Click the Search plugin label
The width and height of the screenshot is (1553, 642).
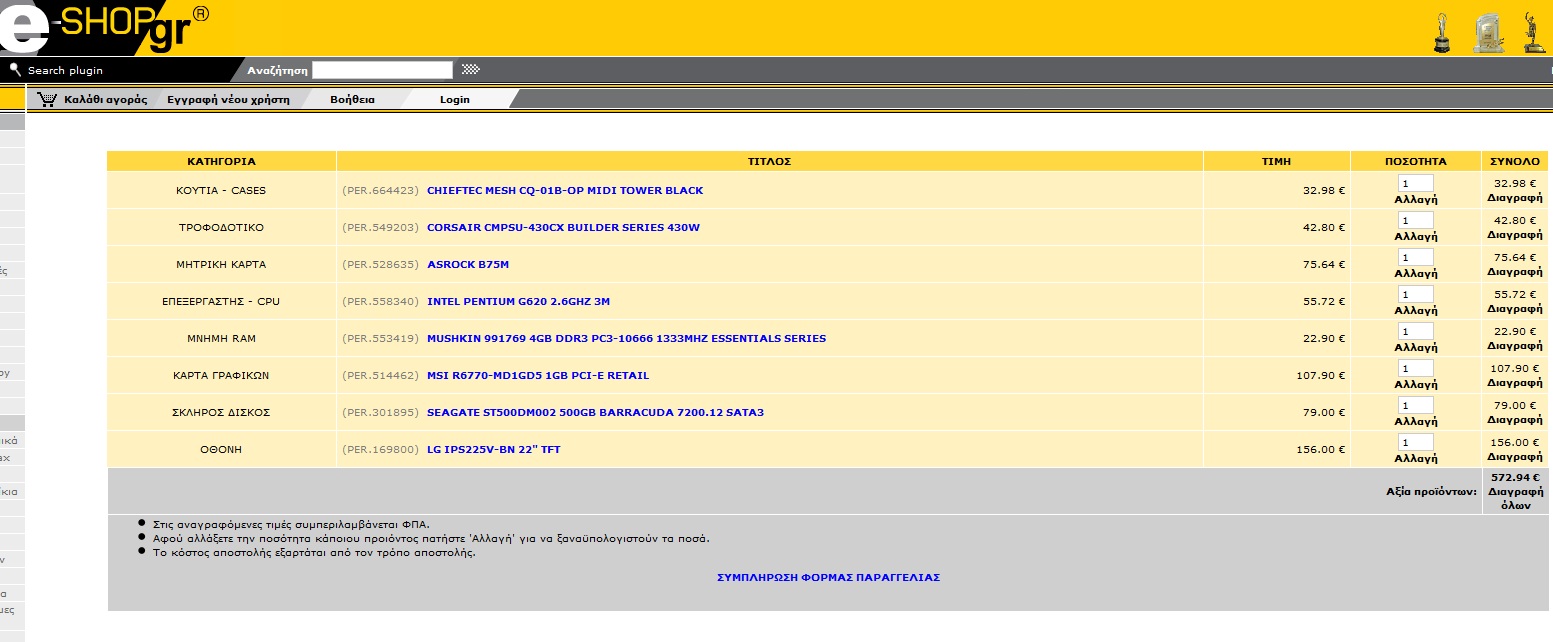pyautogui.click(x=65, y=70)
